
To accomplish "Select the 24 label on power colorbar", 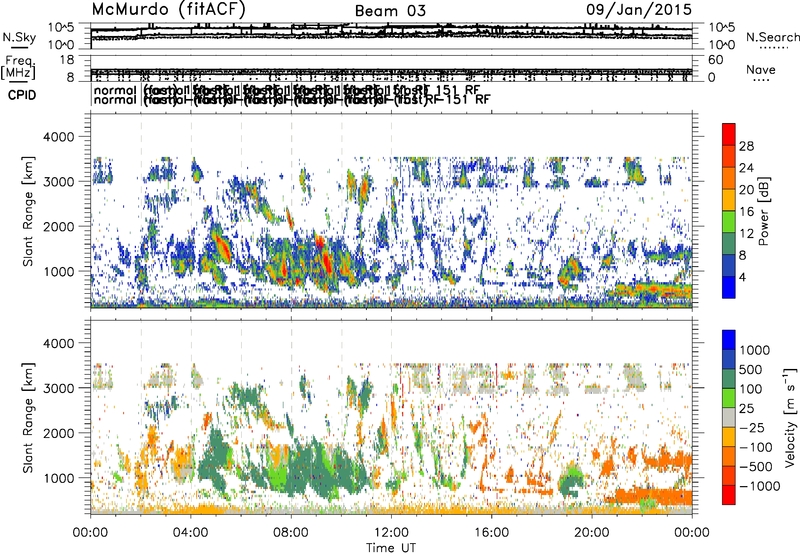I will coord(746,168).
